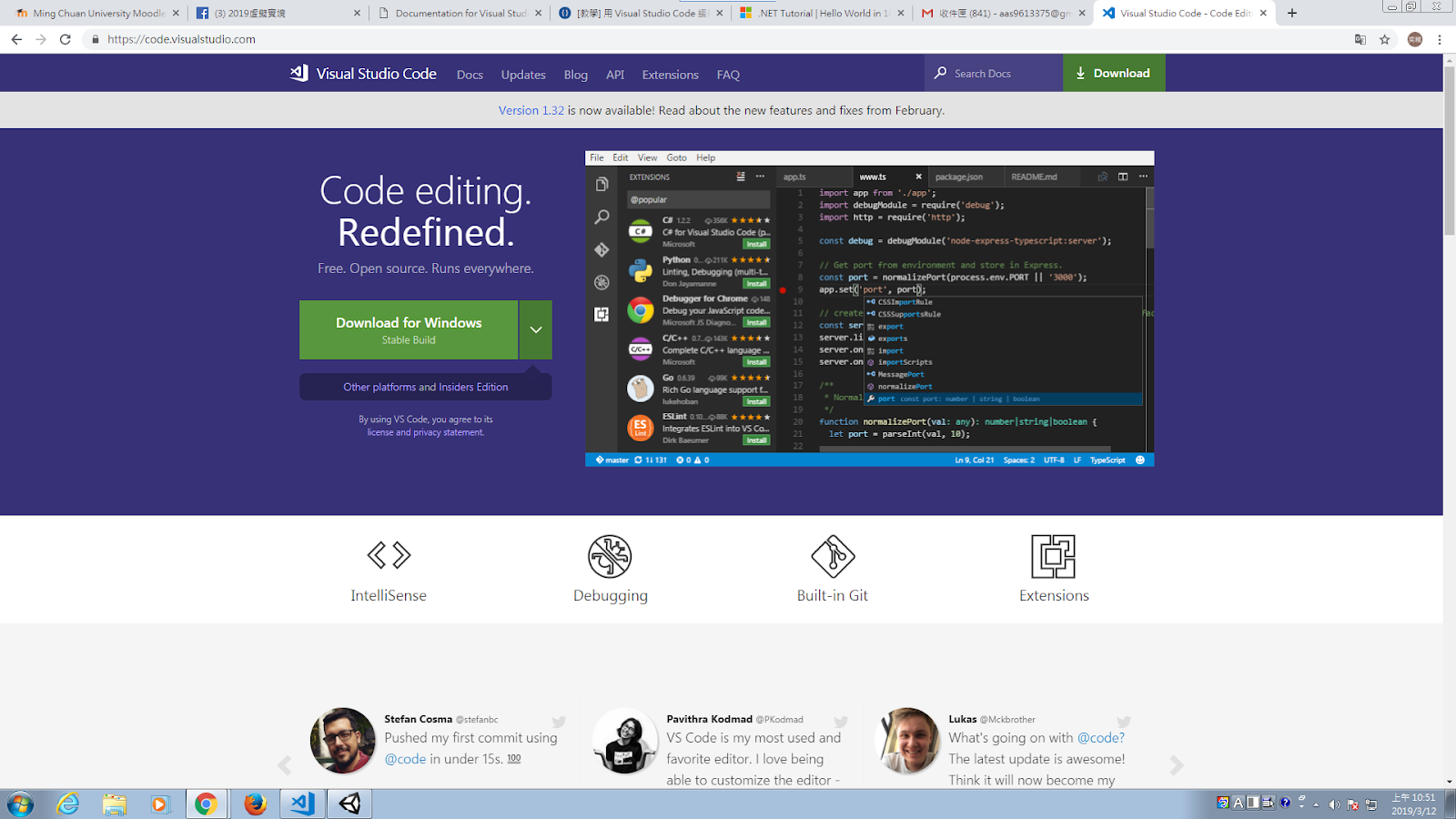Switch to Documentation for Visual Studio tab
This screenshot has width=1456, height=819.
[x=460, y=14]
